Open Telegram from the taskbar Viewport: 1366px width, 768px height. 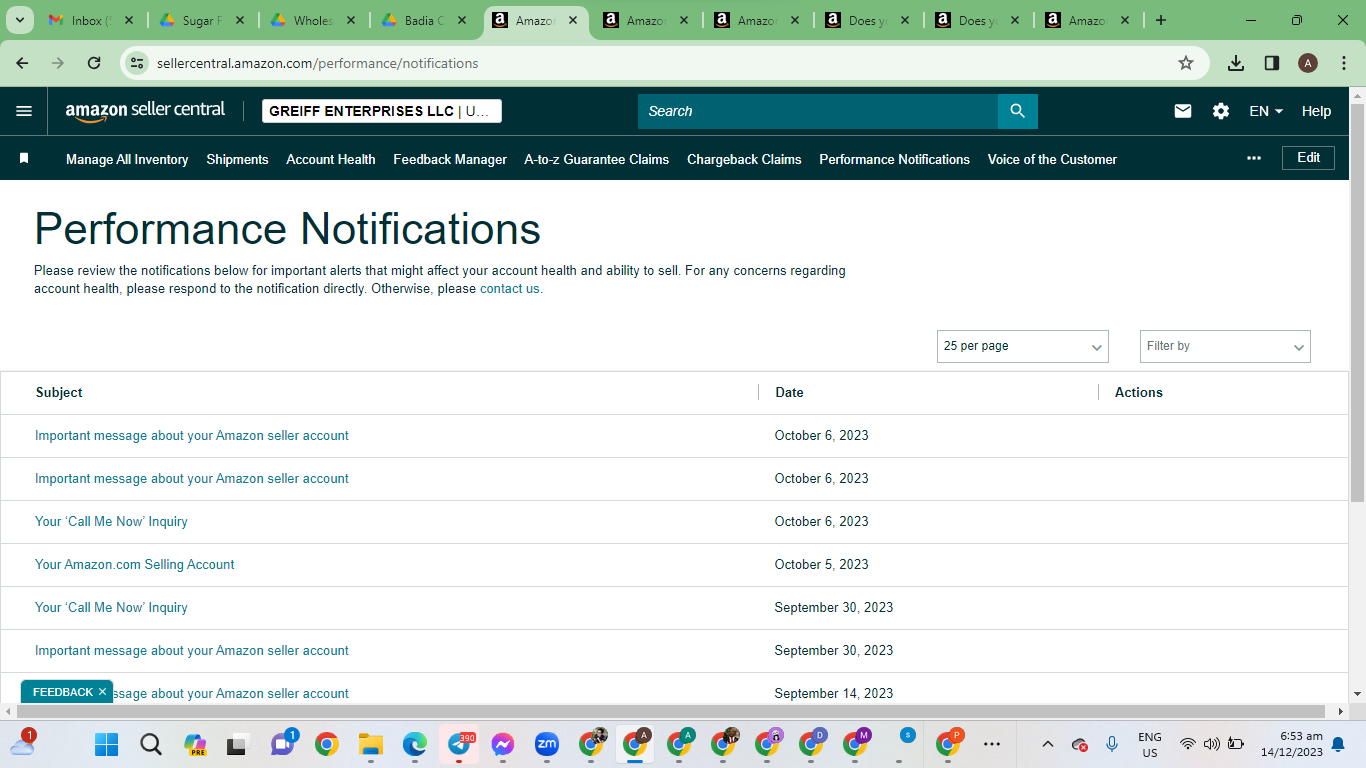click(459, 744)
